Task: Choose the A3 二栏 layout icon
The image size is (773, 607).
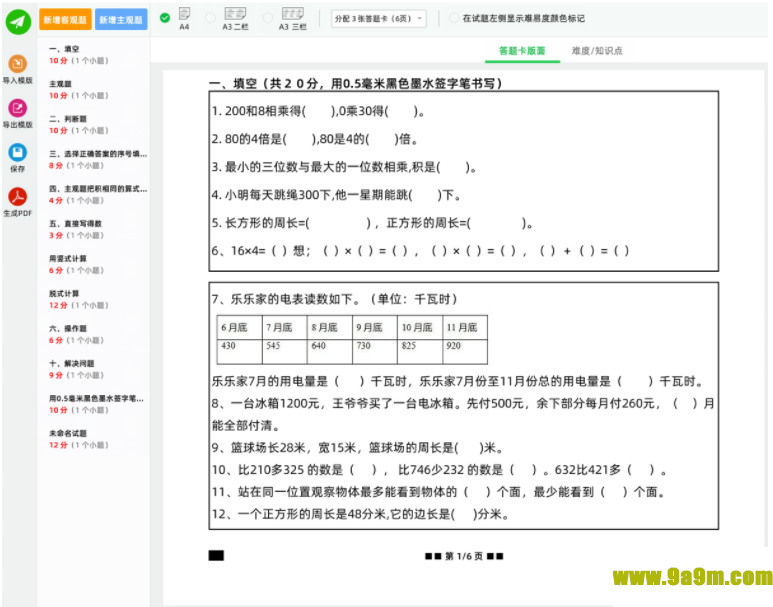Action: coord(235,13)
